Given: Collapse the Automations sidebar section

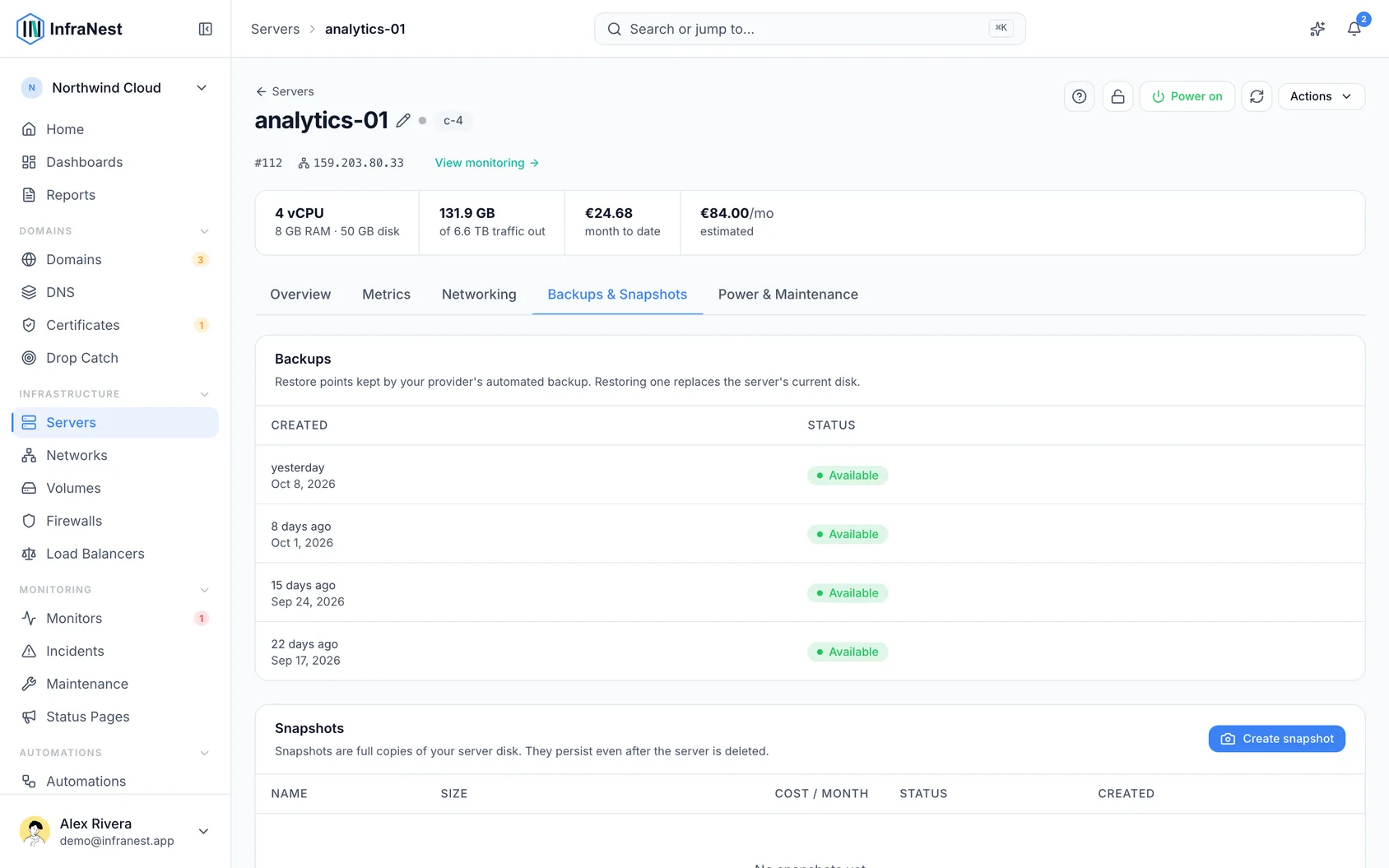Looking at the screenshot, I should (205, 753).
